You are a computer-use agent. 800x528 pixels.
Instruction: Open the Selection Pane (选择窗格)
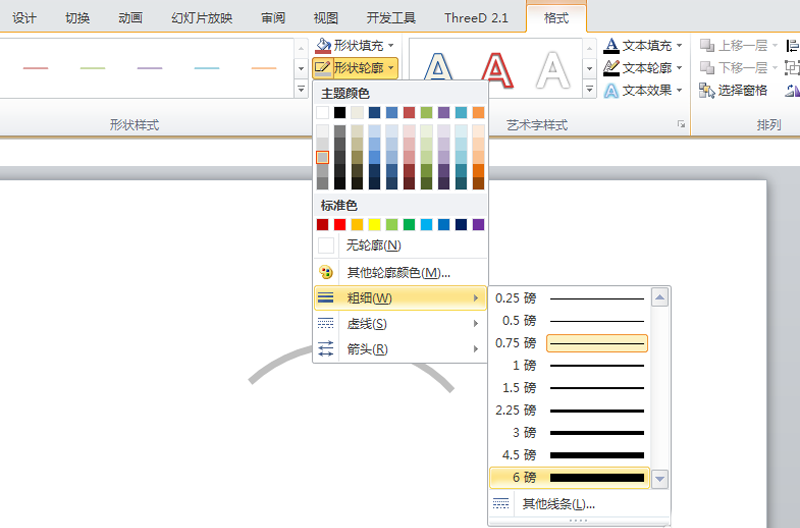[733, 91]
